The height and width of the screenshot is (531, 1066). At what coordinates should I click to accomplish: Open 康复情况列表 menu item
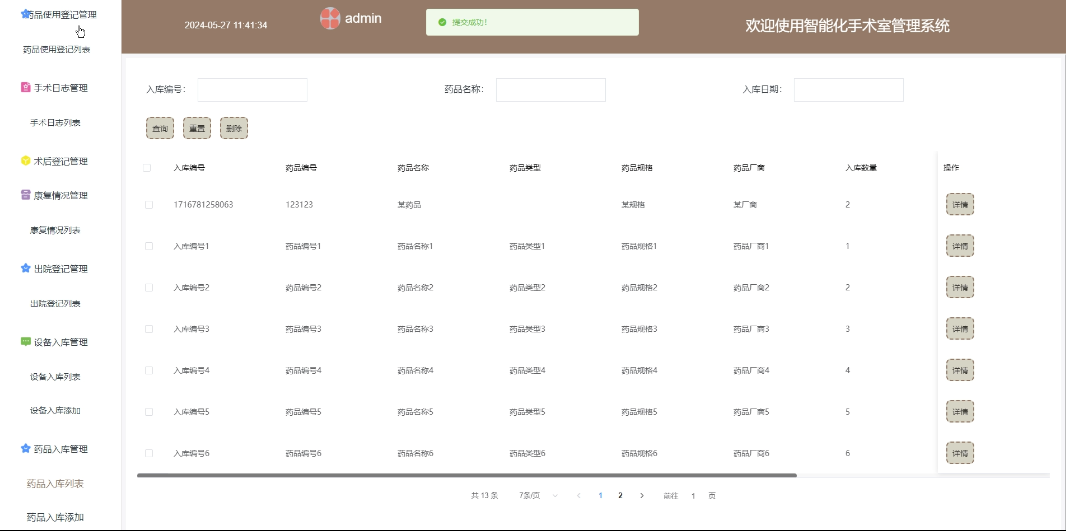click(x=55, y=230)
